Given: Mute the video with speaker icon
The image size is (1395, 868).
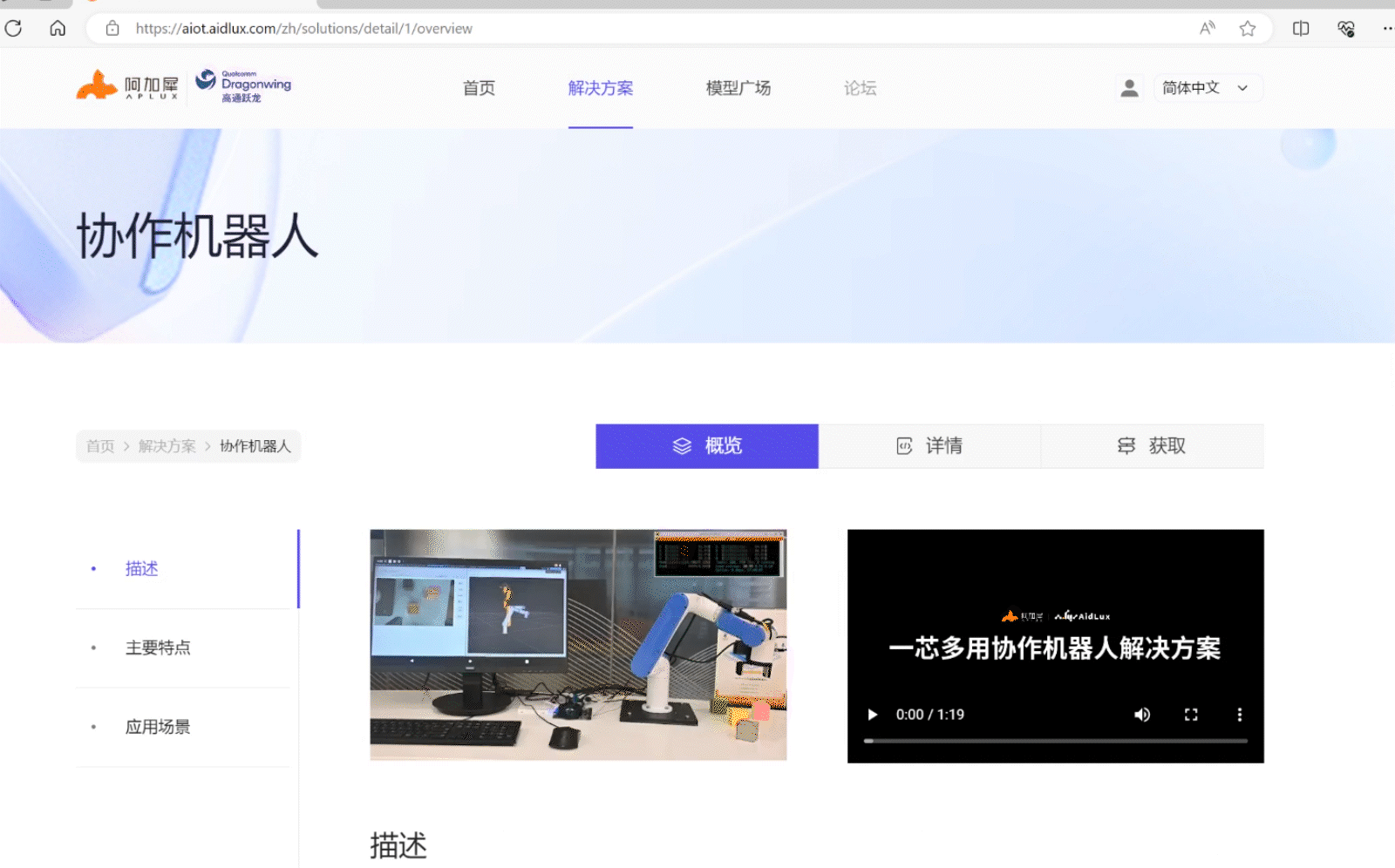Looking at the screenshot, I should coord(1142,715).
